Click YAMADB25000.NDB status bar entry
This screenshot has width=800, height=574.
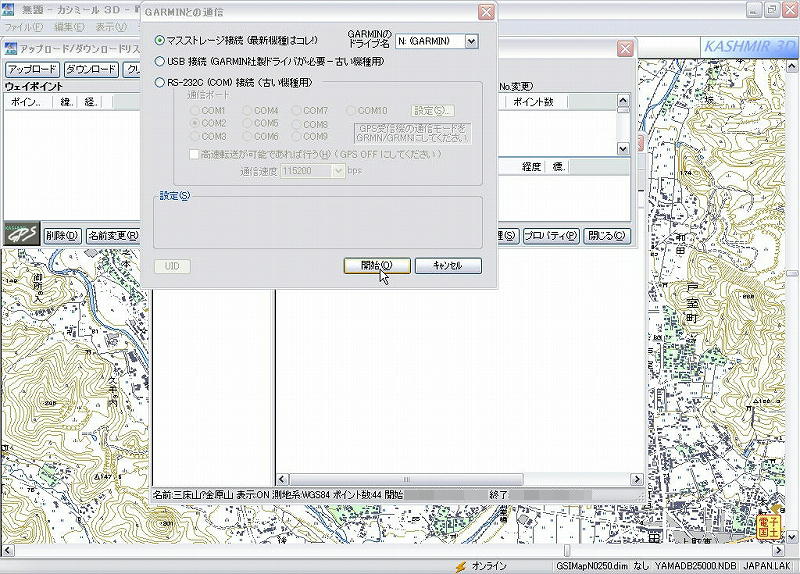(x=695, y=566)
